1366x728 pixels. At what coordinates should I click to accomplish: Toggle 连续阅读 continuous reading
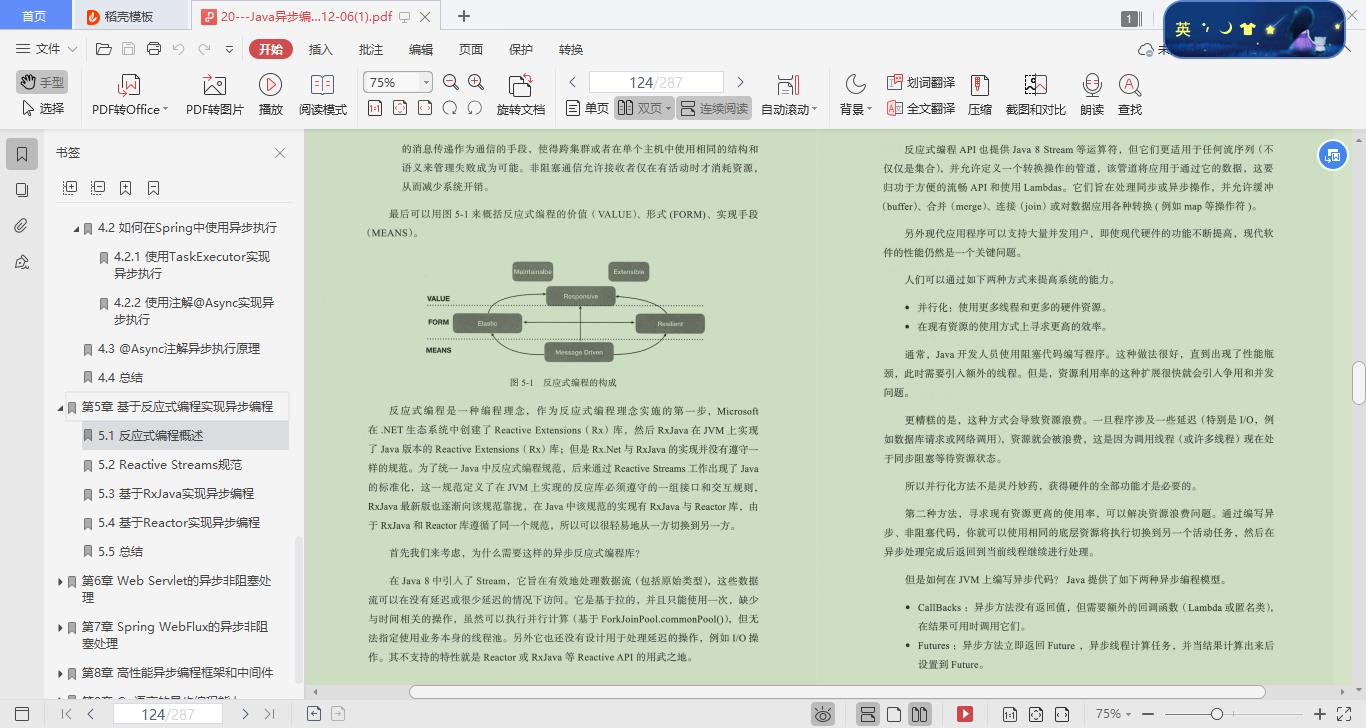coord(714,108)
